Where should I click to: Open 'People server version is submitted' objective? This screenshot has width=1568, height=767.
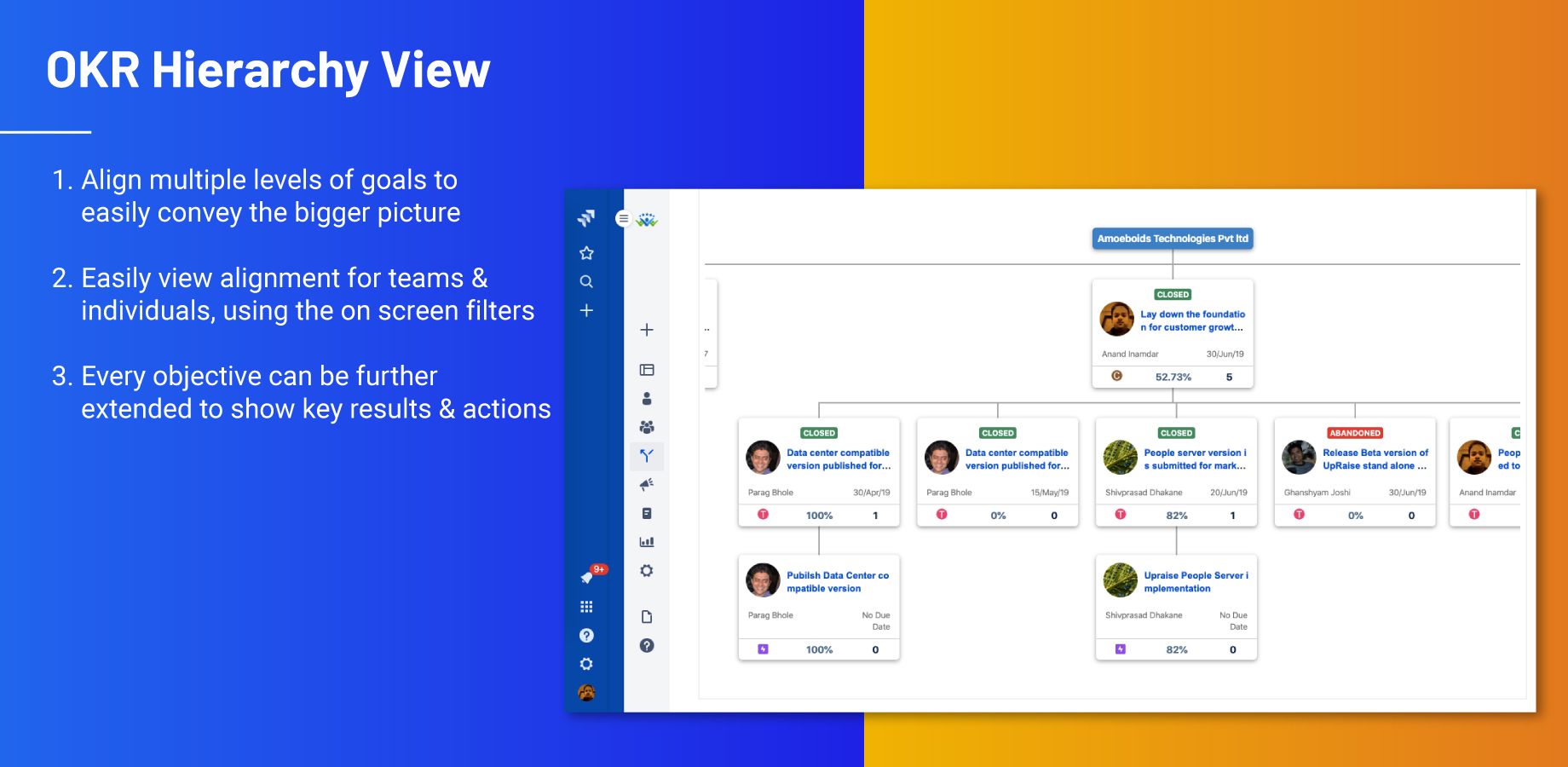click(1195, 459)
